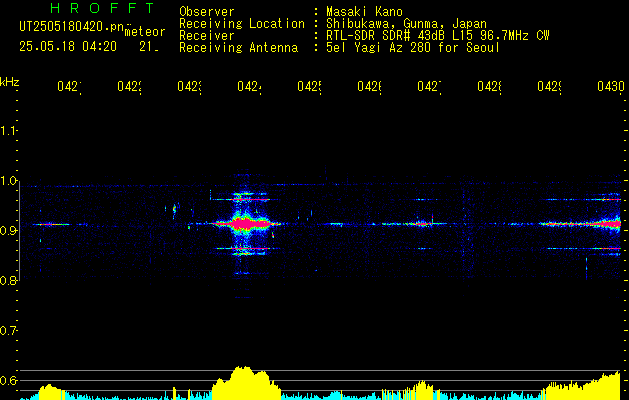Click the 0423 time marker

(x=189, y=86)
